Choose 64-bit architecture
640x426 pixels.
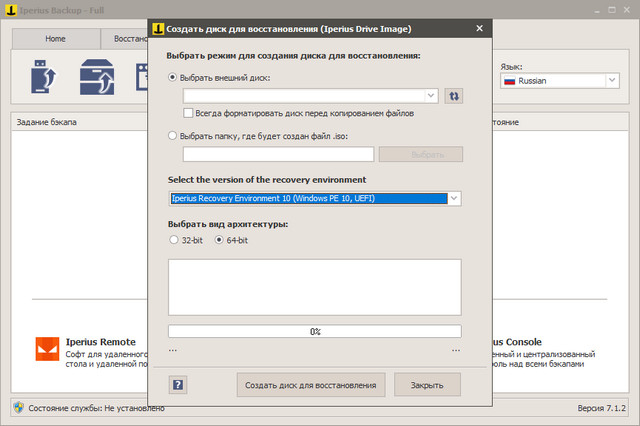click(219, 240)
